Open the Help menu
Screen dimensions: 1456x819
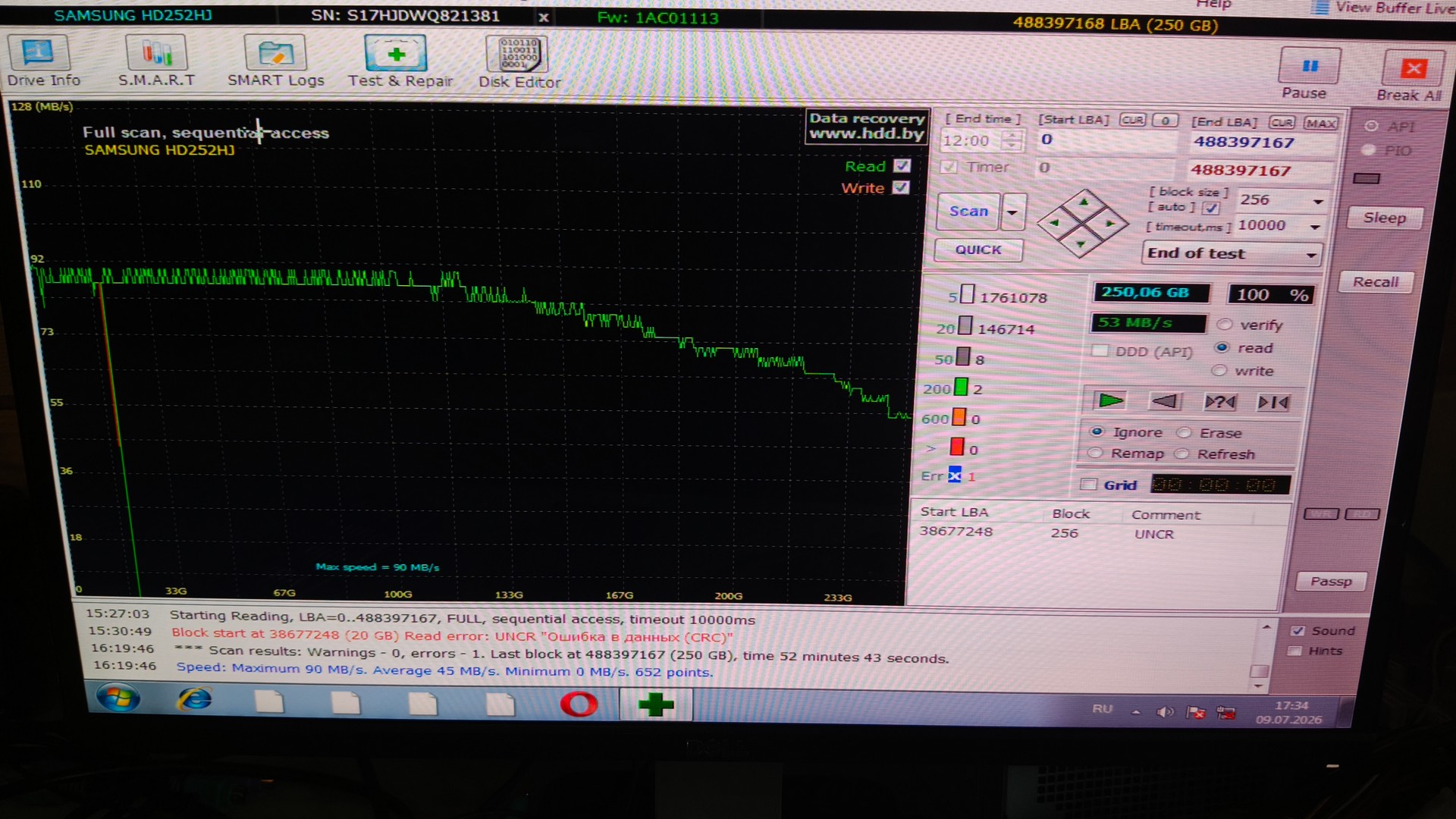click(1213, 5)
